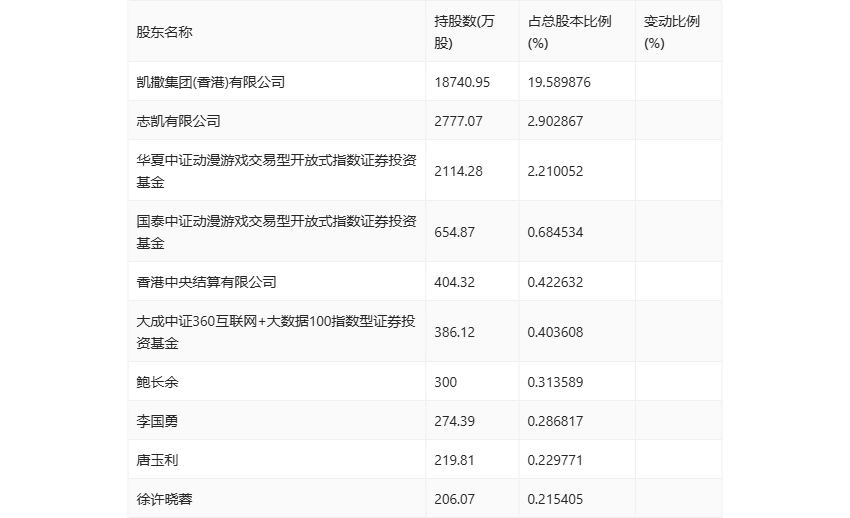
Task: Click the 占总股本比例(%) column header
Action: click(x=569, y=32)
